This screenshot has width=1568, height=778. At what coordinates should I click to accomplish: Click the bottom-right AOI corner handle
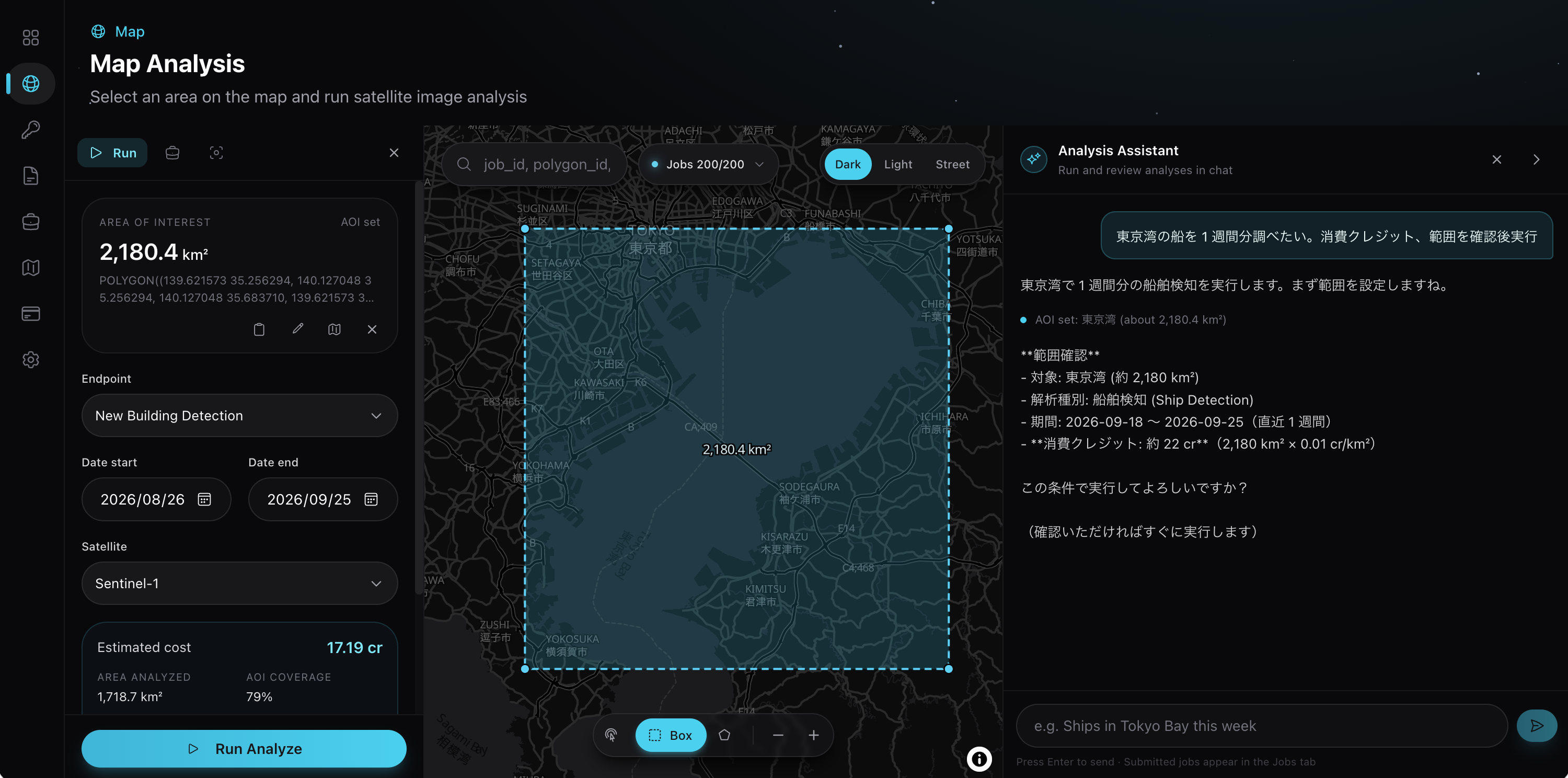(x=948, y=669)
